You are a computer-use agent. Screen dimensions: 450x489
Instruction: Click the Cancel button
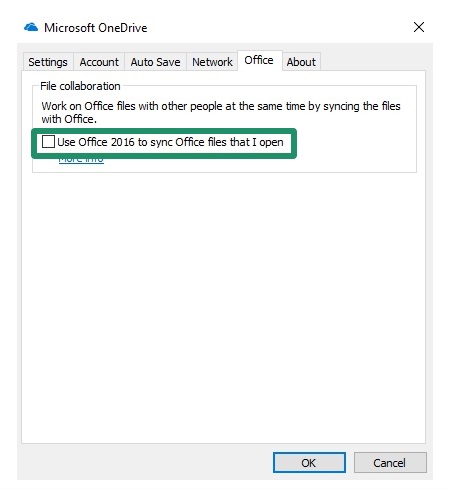tap(390, 462)
